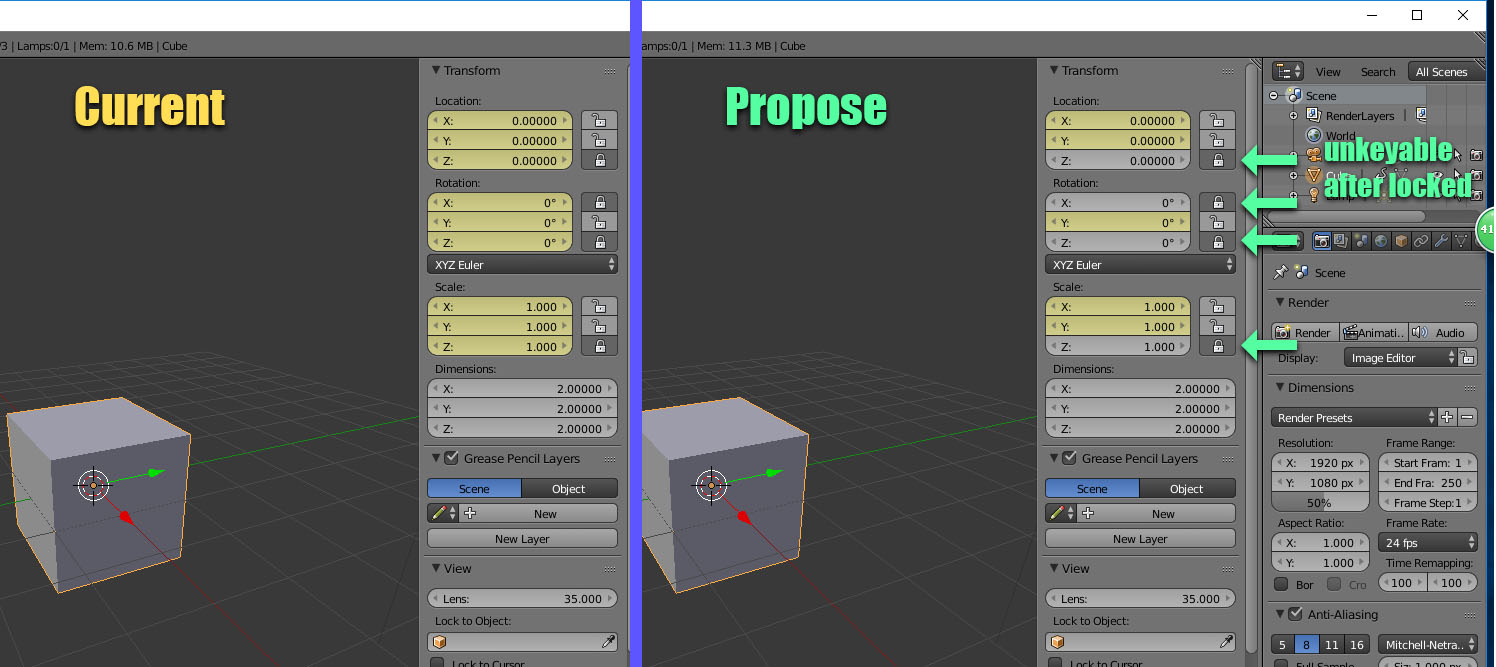Add a render preset with plus icon
The height and width of the screenshot is (667, 1496).
pos(1447,418)
